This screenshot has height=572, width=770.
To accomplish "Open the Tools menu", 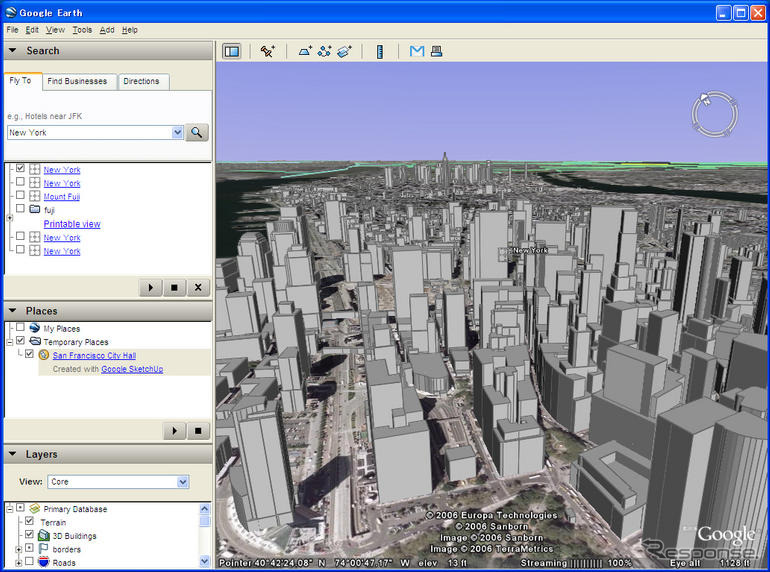I will (82, 30).
